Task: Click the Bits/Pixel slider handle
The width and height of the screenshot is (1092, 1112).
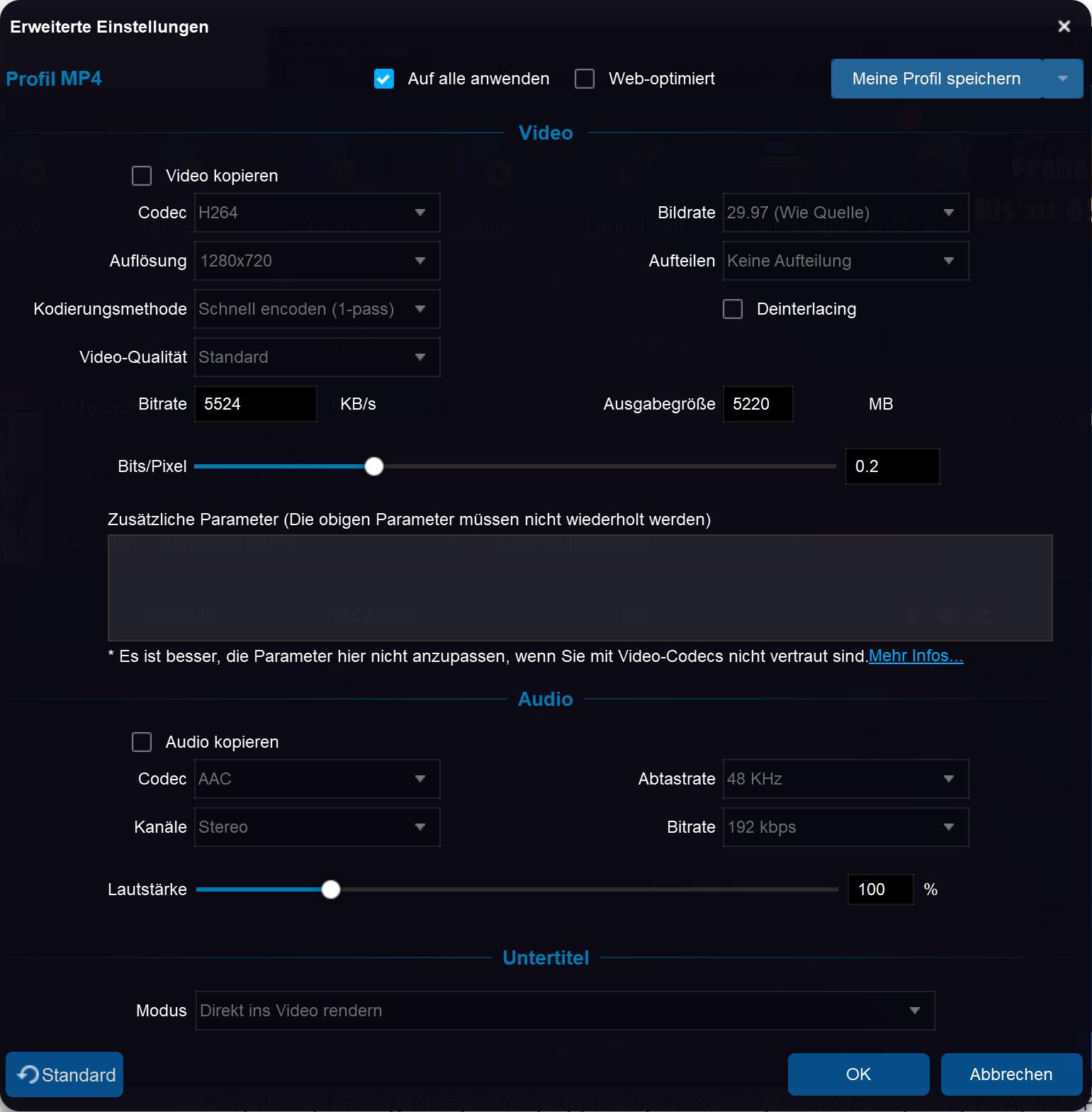Action: 374,466
